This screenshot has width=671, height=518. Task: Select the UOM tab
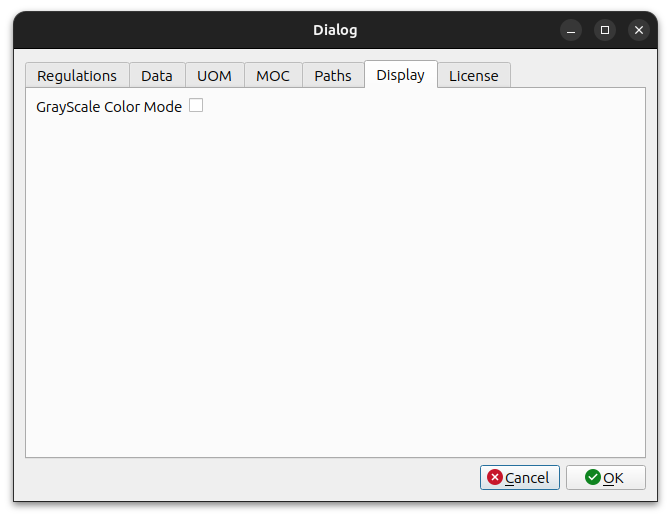[214, 76]
